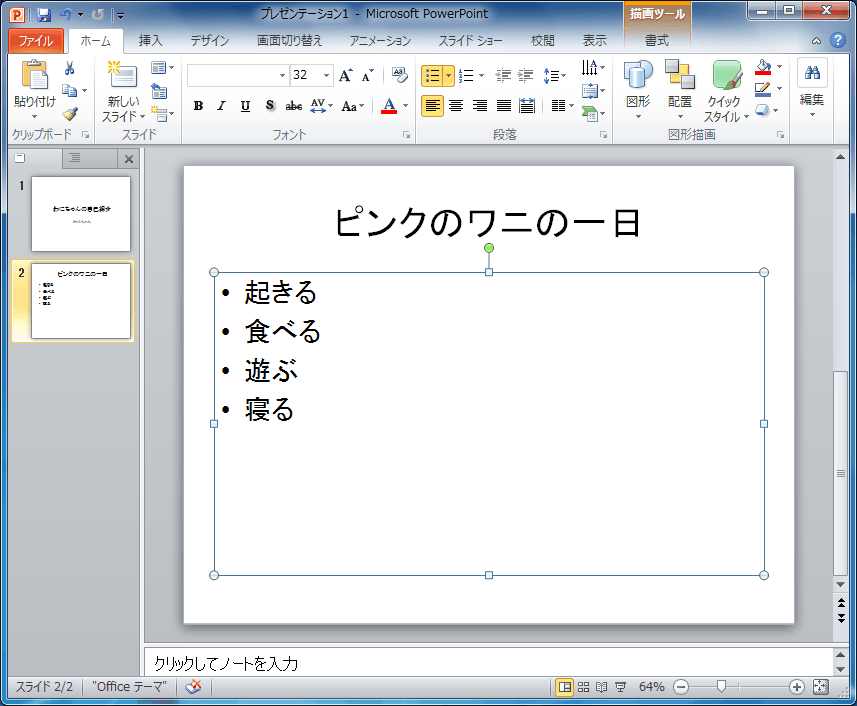Click the Paste (貼り付け) clipboard icon
The image size is (857, 706).
coord(34,75)
